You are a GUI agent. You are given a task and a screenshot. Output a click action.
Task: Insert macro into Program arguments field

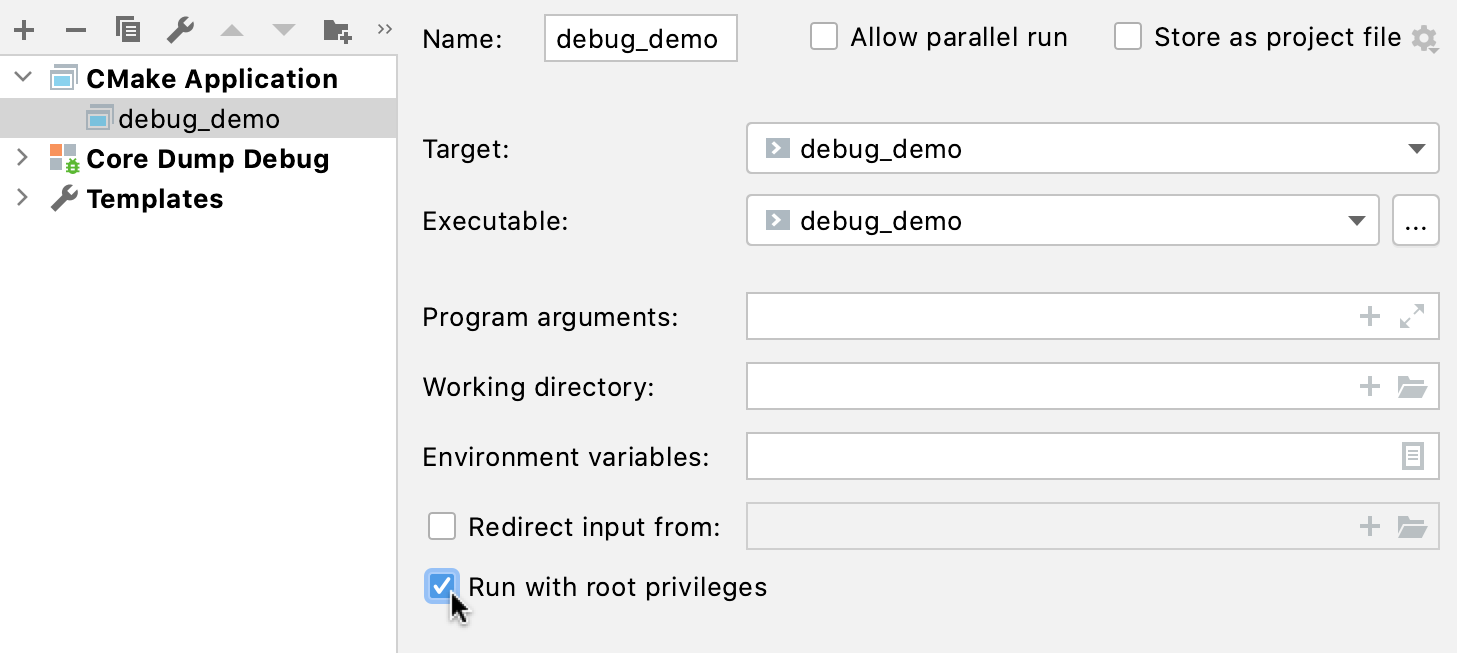(1369, 316)
